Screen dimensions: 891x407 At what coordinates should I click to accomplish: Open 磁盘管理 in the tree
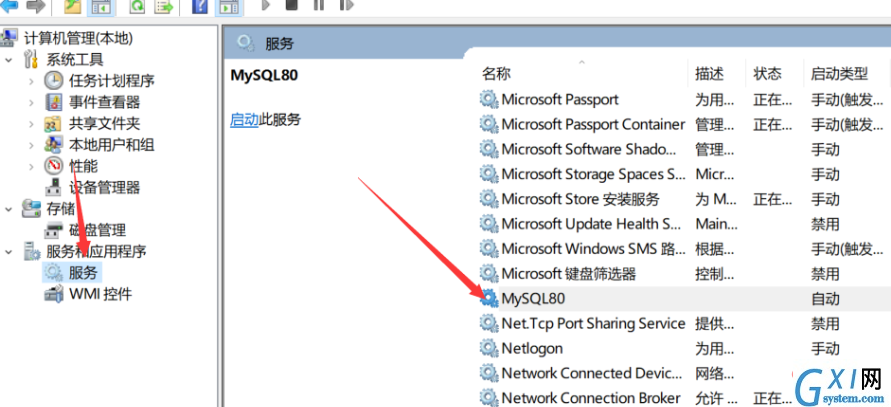97,230
